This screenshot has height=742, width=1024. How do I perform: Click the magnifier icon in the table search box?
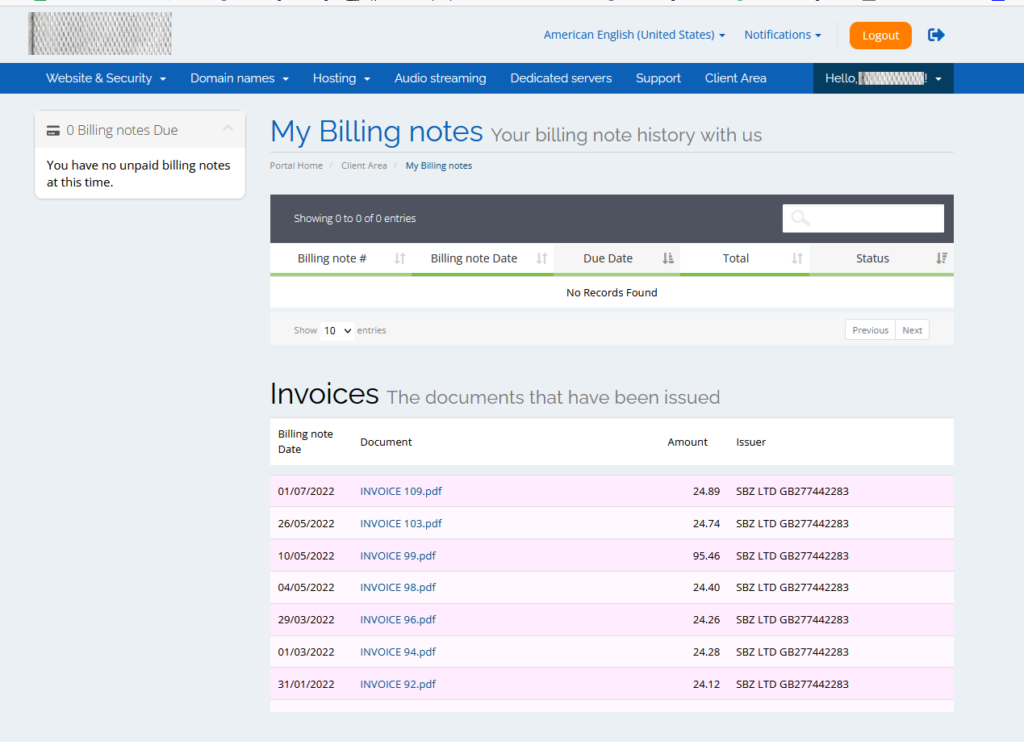799,217
